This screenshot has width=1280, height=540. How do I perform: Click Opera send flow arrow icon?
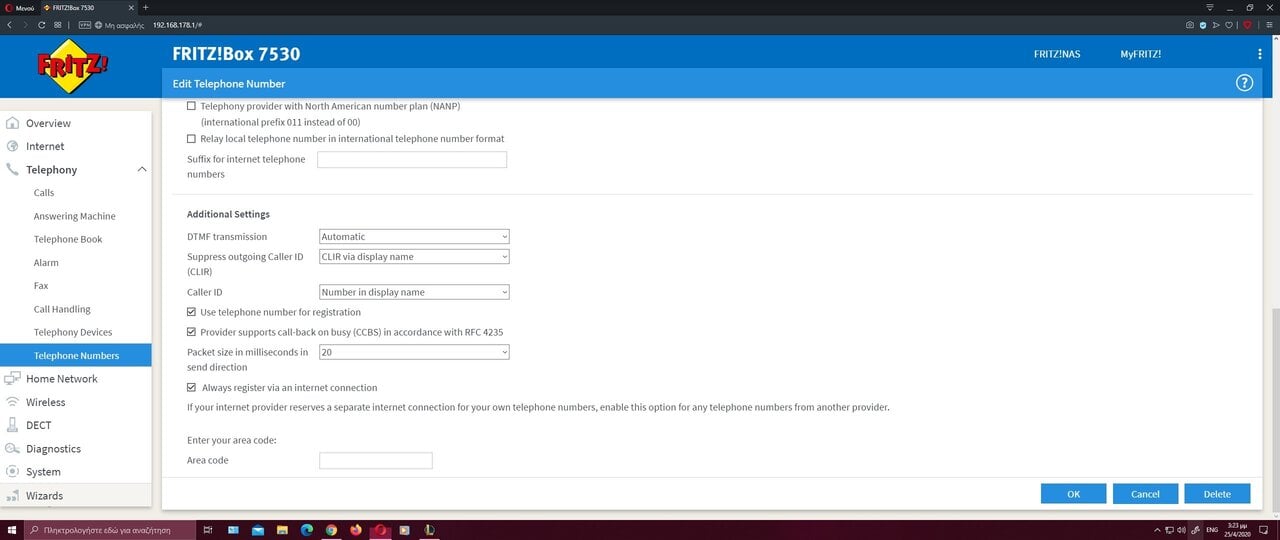click(1217, 24)
